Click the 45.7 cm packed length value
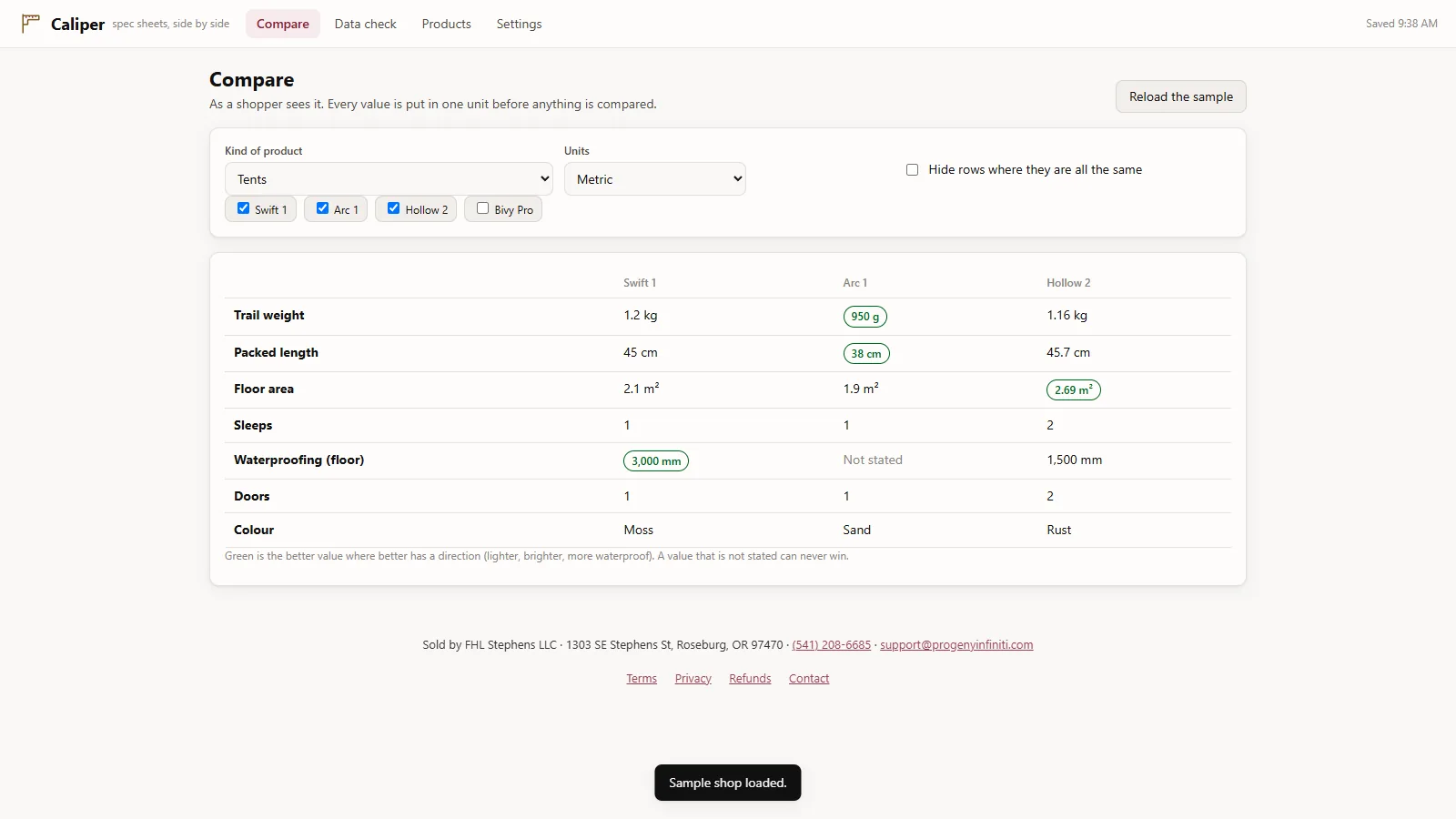Screen dimensions: 1456x819 tap(1068, 353)
